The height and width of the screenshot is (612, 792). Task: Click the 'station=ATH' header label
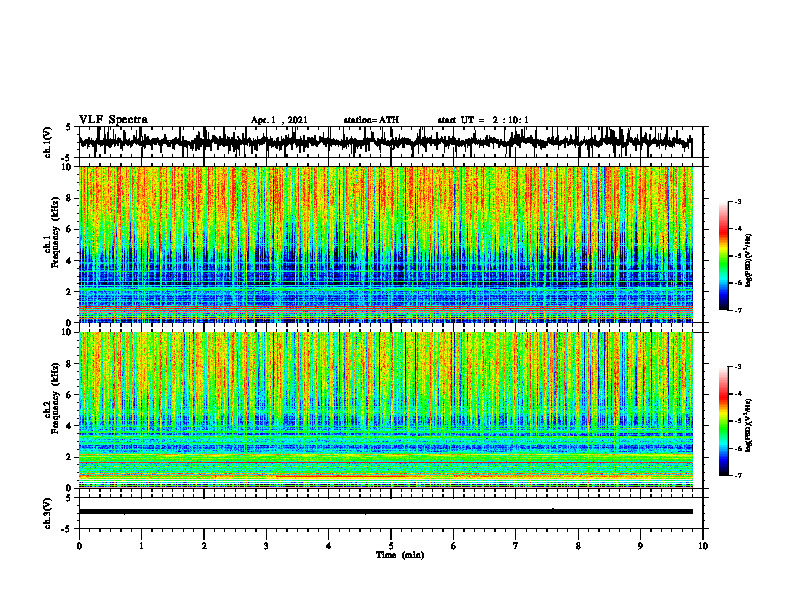click(371, 120)
